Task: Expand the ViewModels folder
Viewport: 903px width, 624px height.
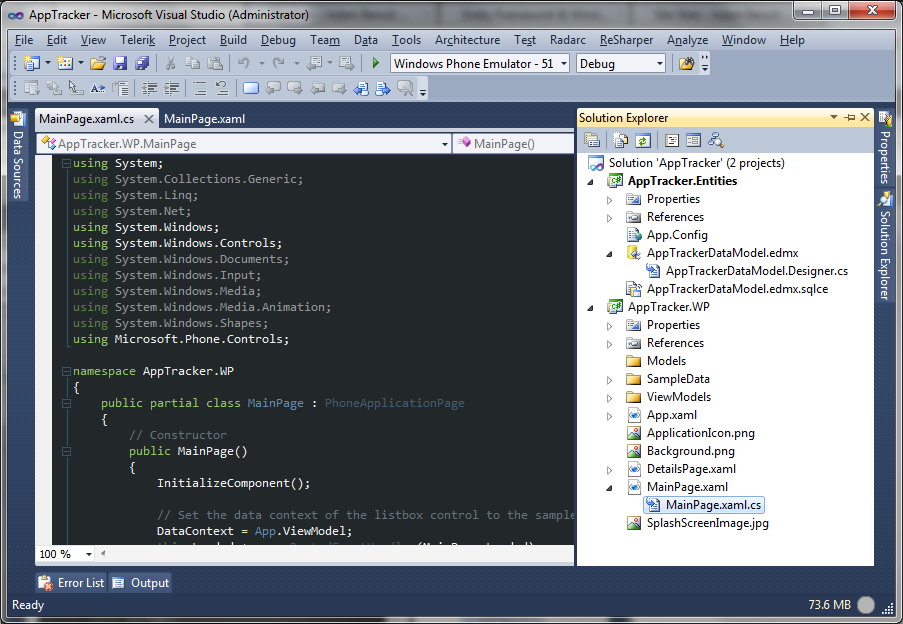Action: (x=609, y=398)
